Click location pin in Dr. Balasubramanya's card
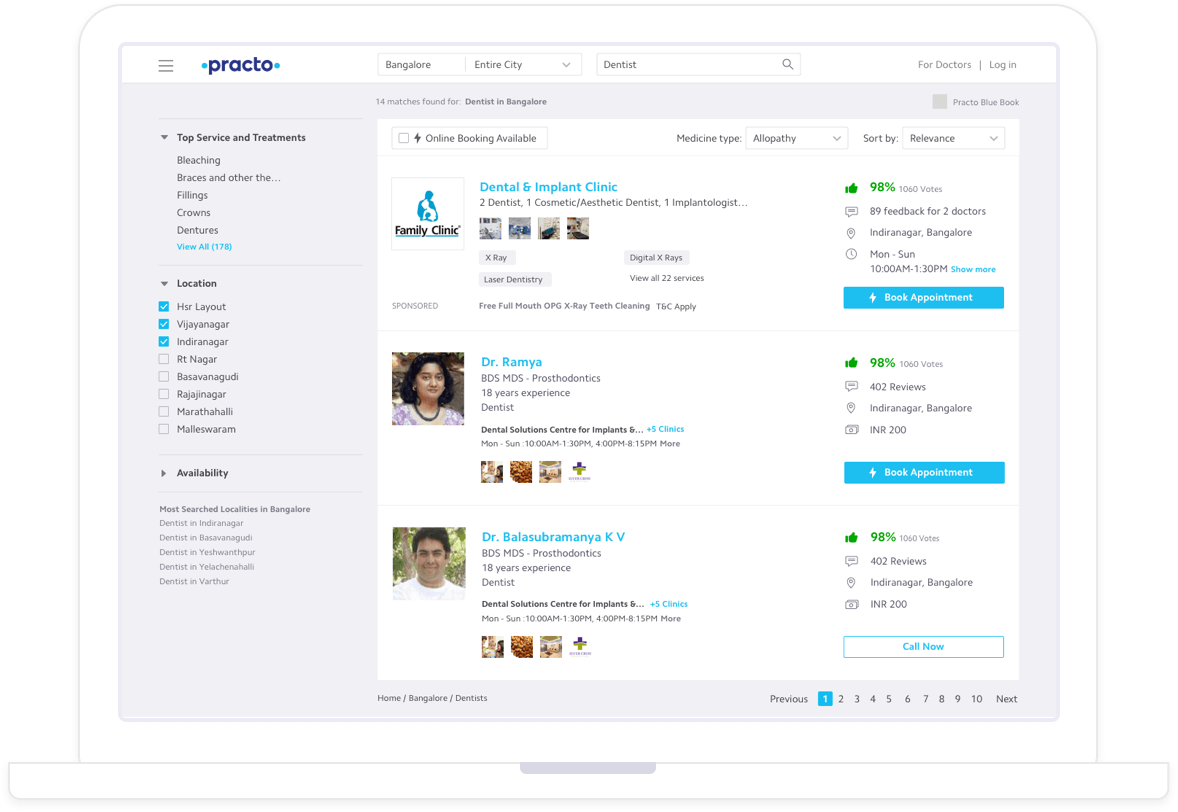1178x812 pixels. (851, 583)
